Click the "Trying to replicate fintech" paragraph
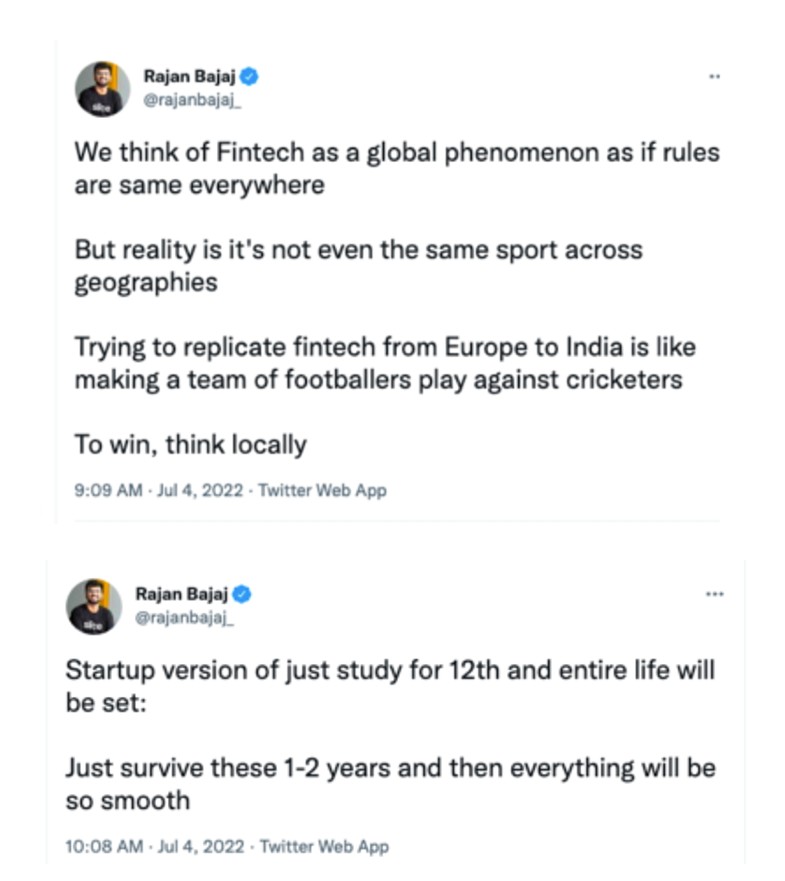The image size is (785, 881). click(385, 363)
